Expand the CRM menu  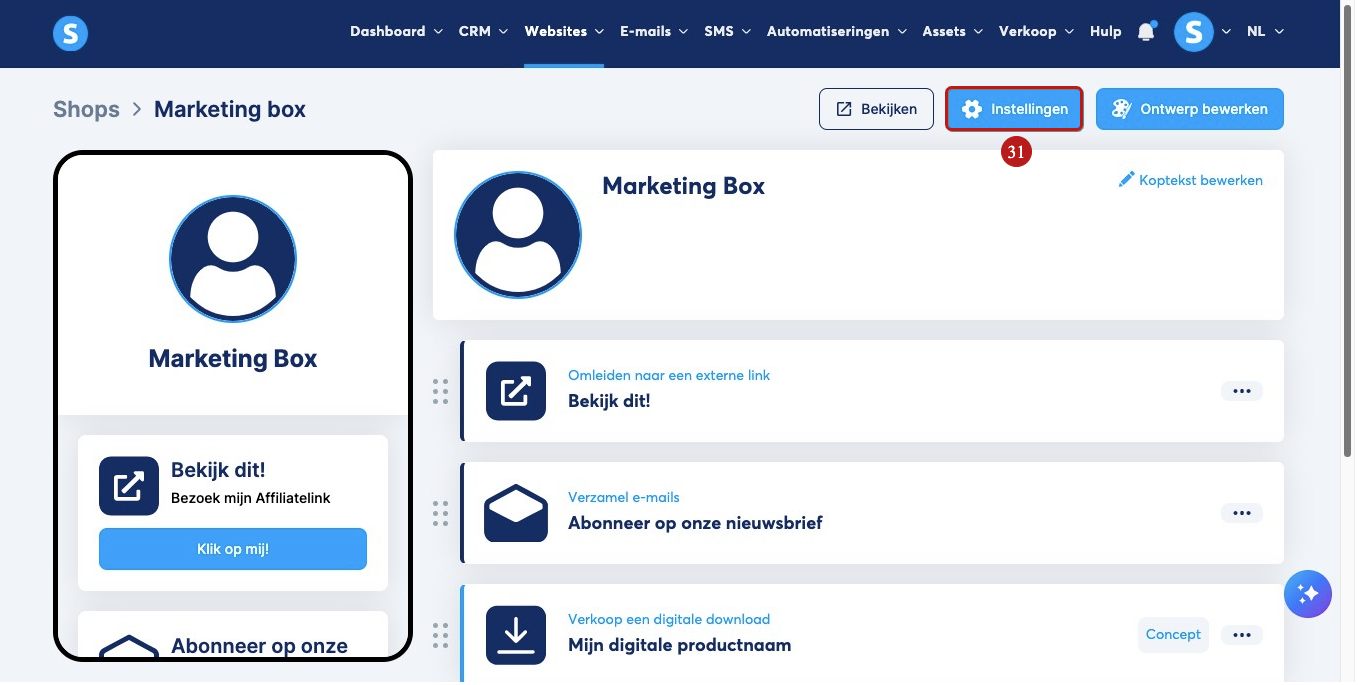click(x=483, y=32)
